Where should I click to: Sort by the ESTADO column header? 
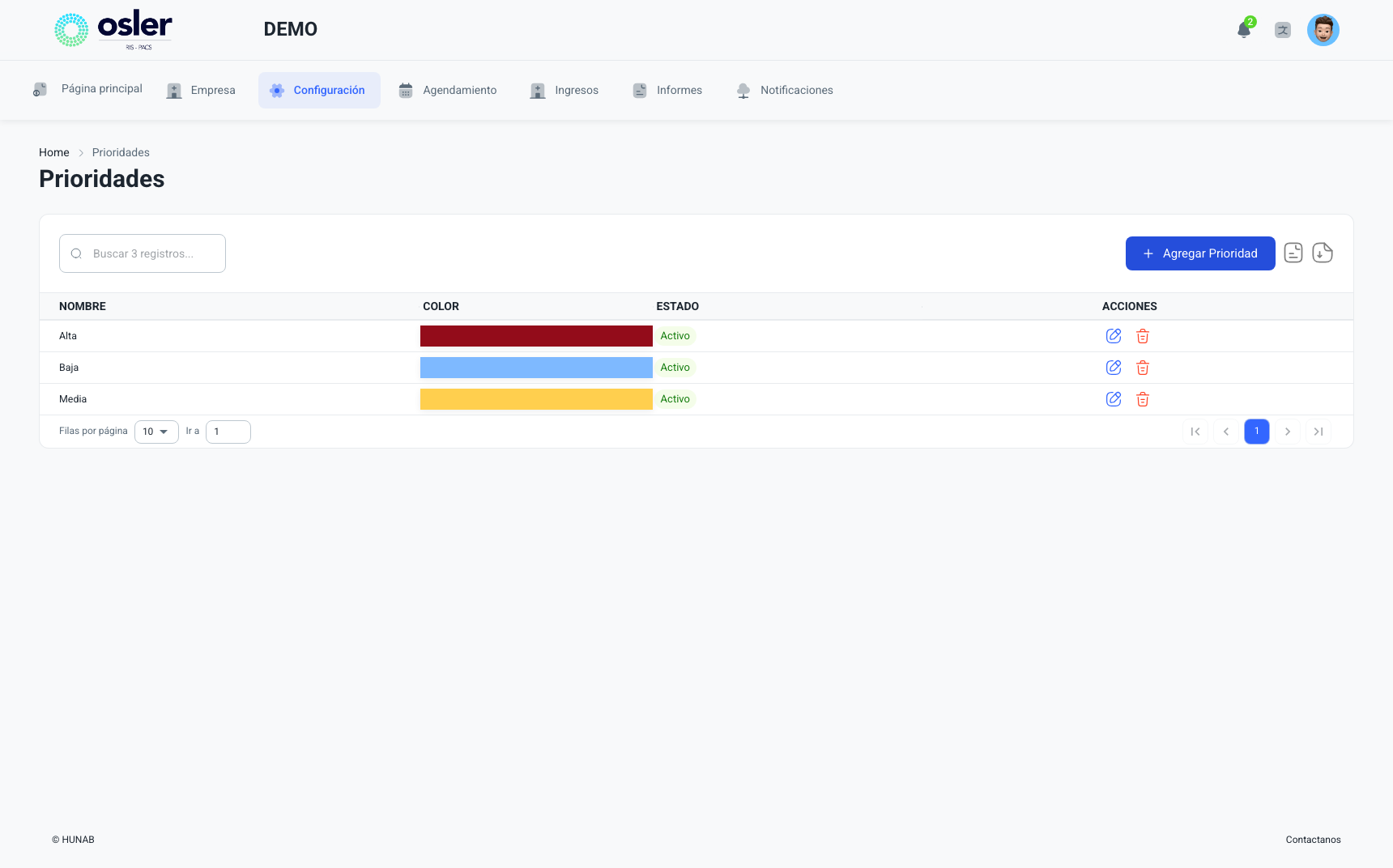click(678, 306)
